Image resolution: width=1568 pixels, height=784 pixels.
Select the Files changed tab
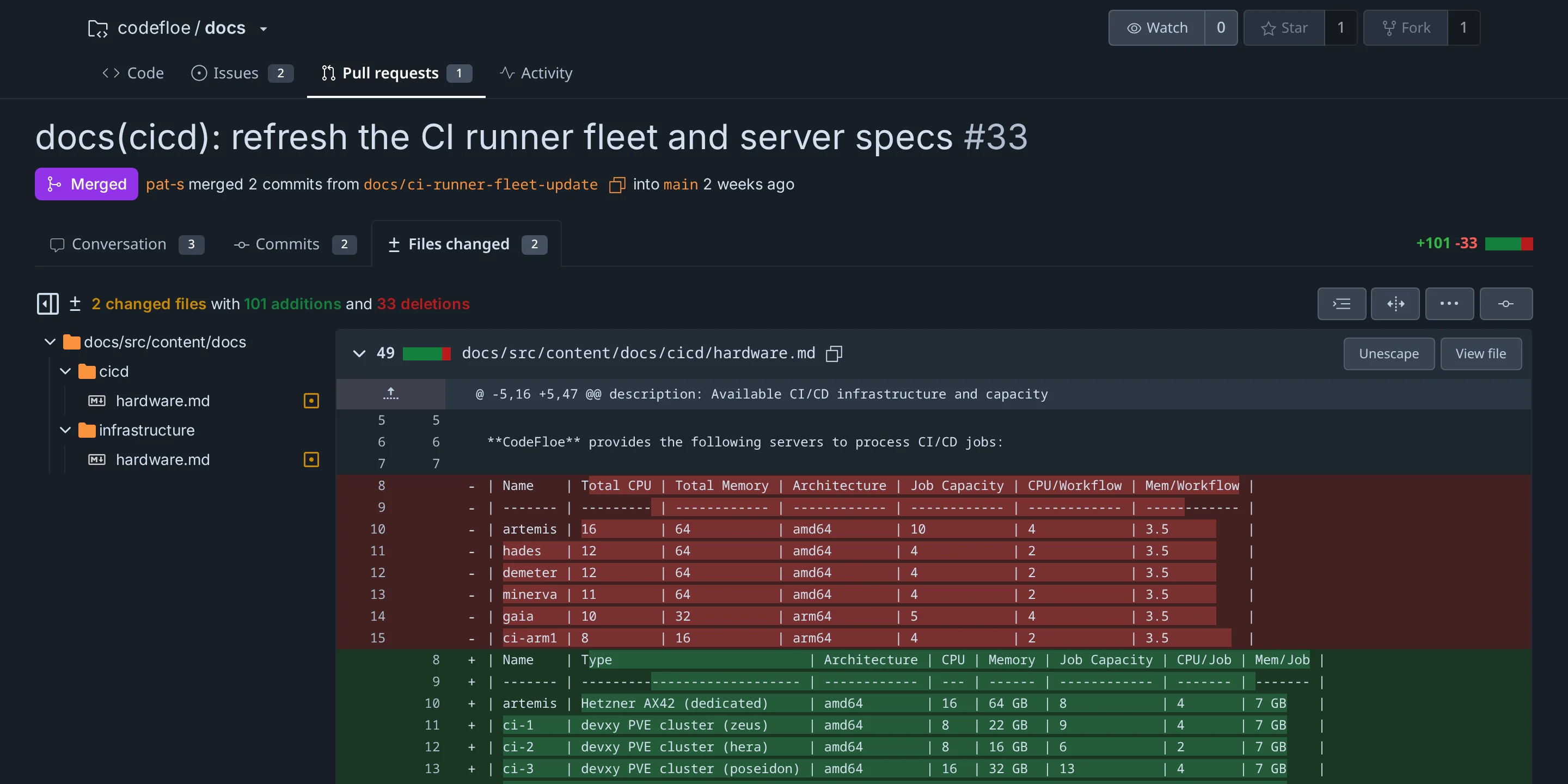pos(467,244)
